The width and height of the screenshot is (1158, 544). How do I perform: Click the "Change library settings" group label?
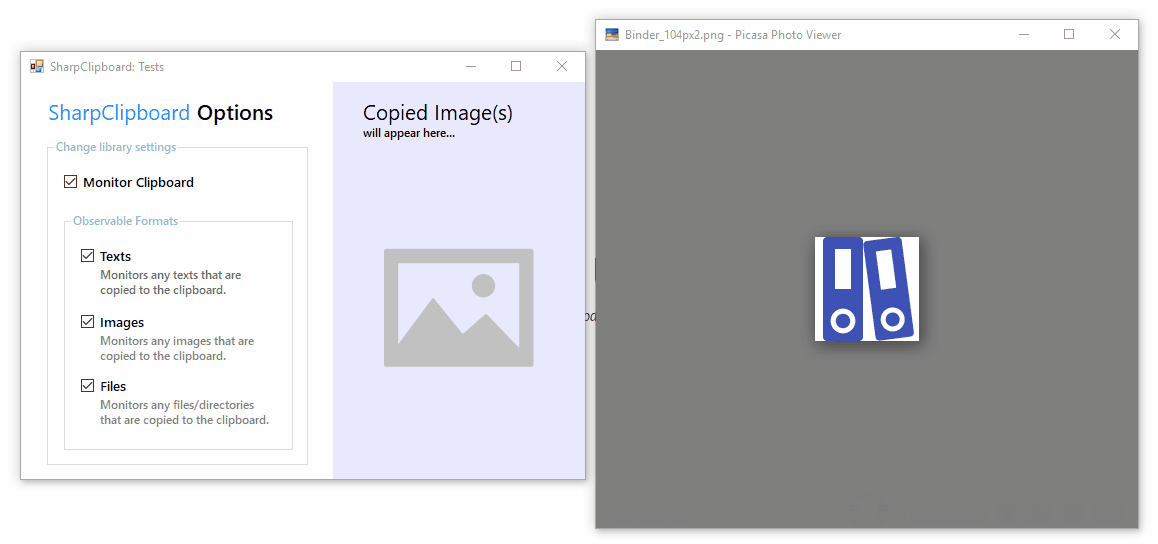pyautogui.click(x=115, y=147)
